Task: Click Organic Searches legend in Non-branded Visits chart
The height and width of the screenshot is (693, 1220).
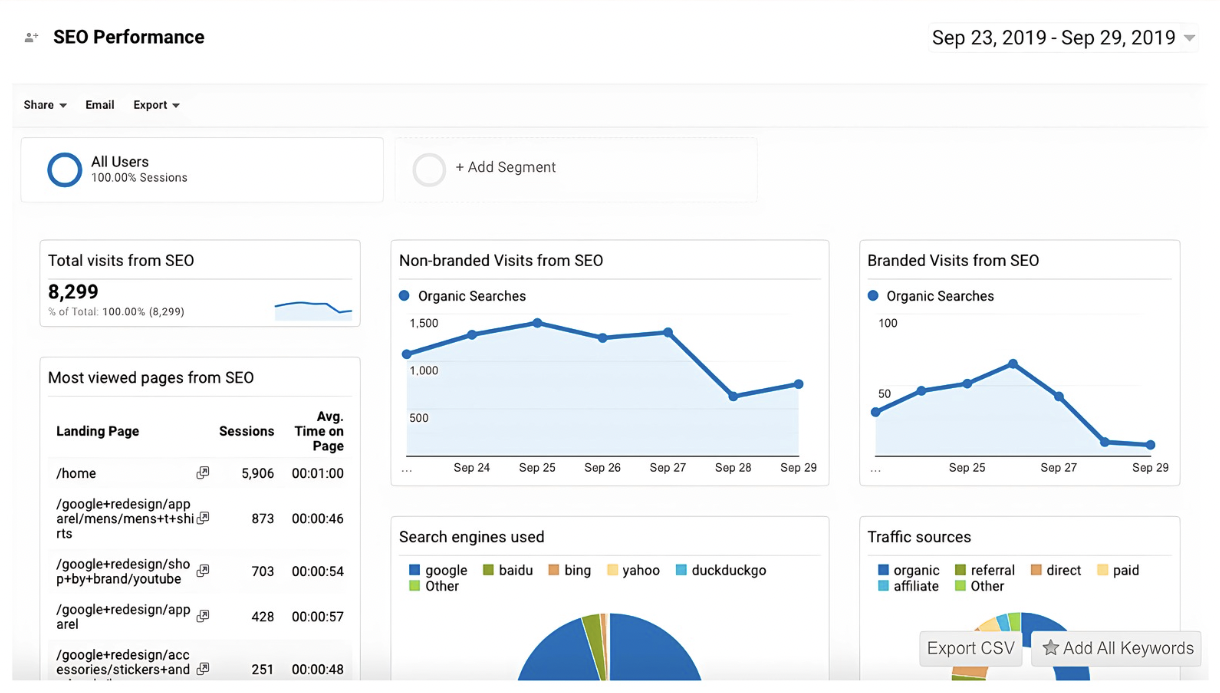Action: (463, 296)
